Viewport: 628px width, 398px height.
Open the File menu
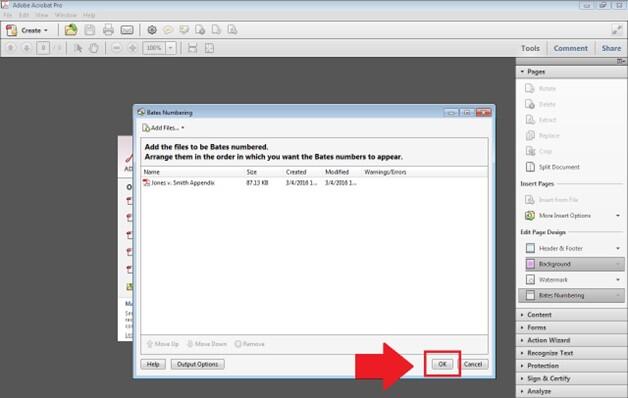[8, 15]
